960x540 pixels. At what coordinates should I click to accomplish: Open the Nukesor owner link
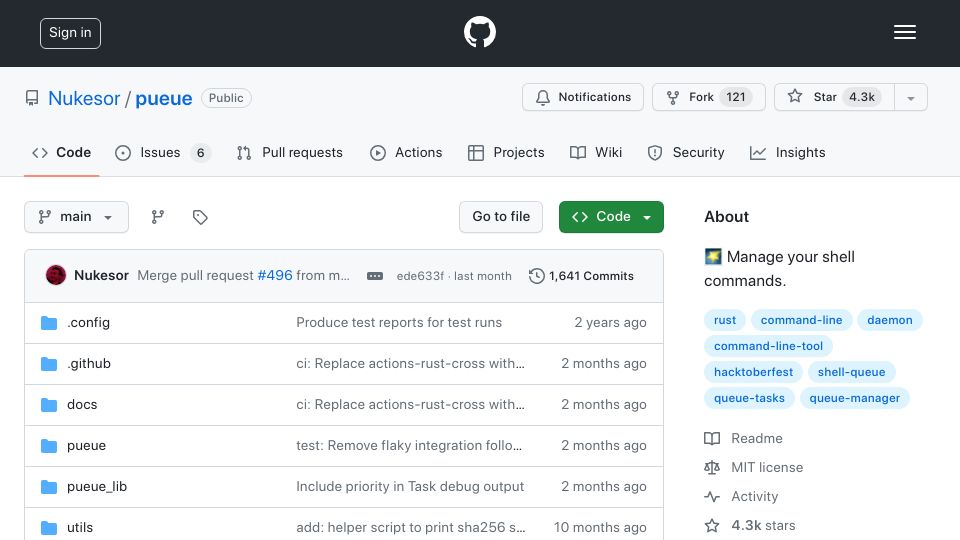84,98
